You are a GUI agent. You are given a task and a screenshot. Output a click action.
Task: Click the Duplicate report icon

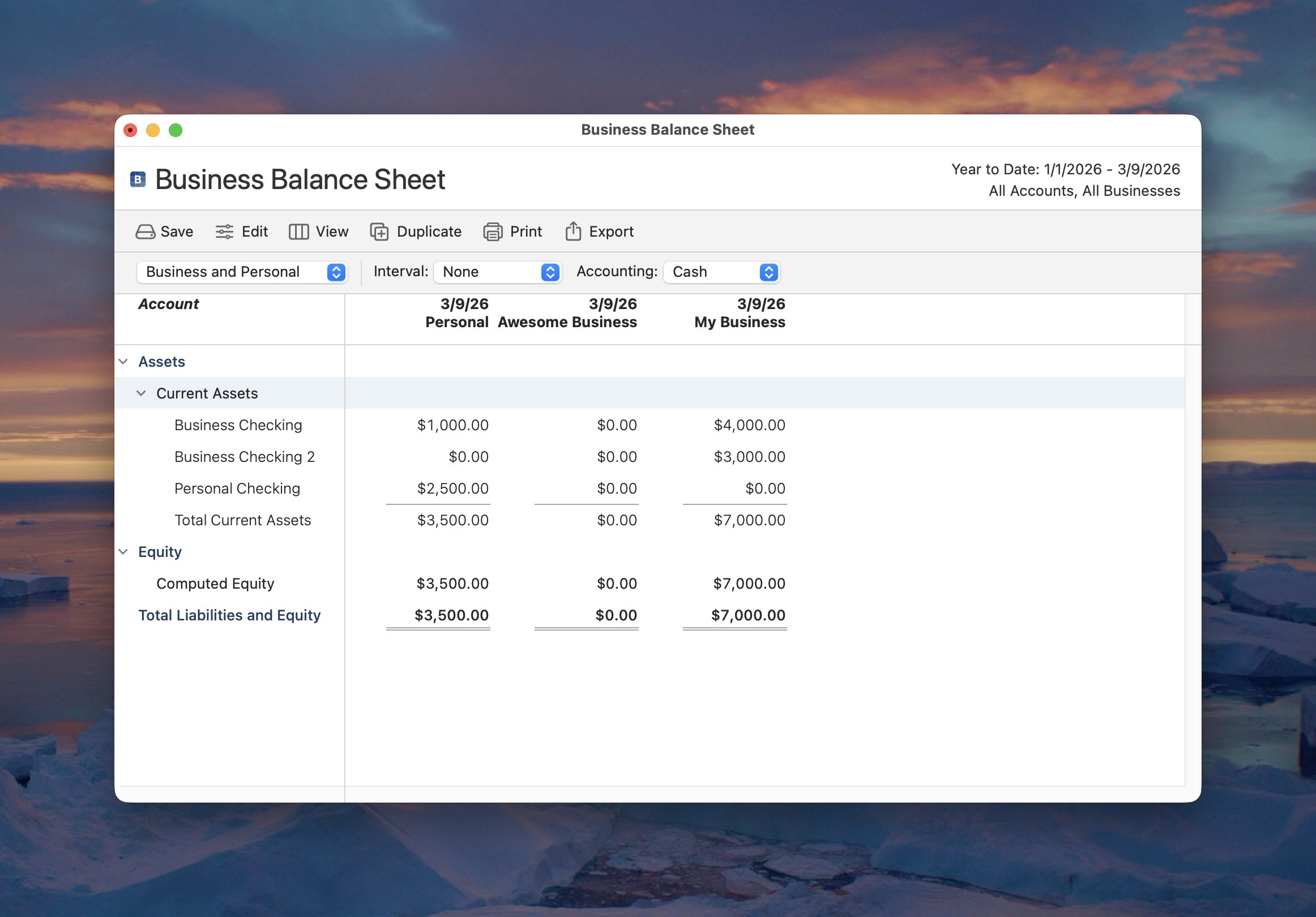(x=379, y=232)
